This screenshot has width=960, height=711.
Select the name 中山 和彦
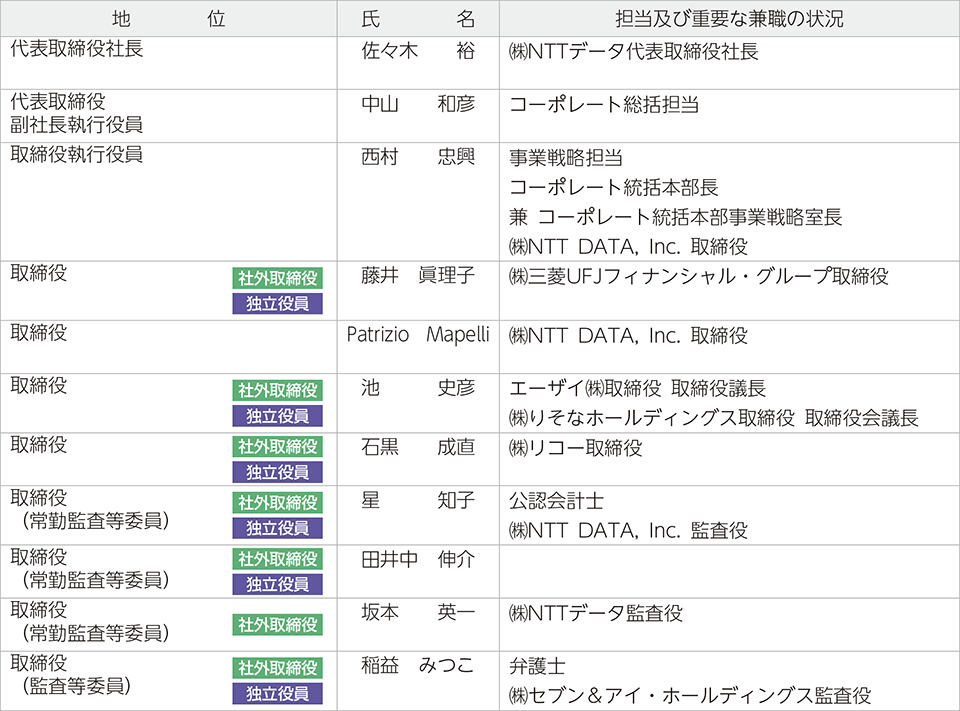418,104
